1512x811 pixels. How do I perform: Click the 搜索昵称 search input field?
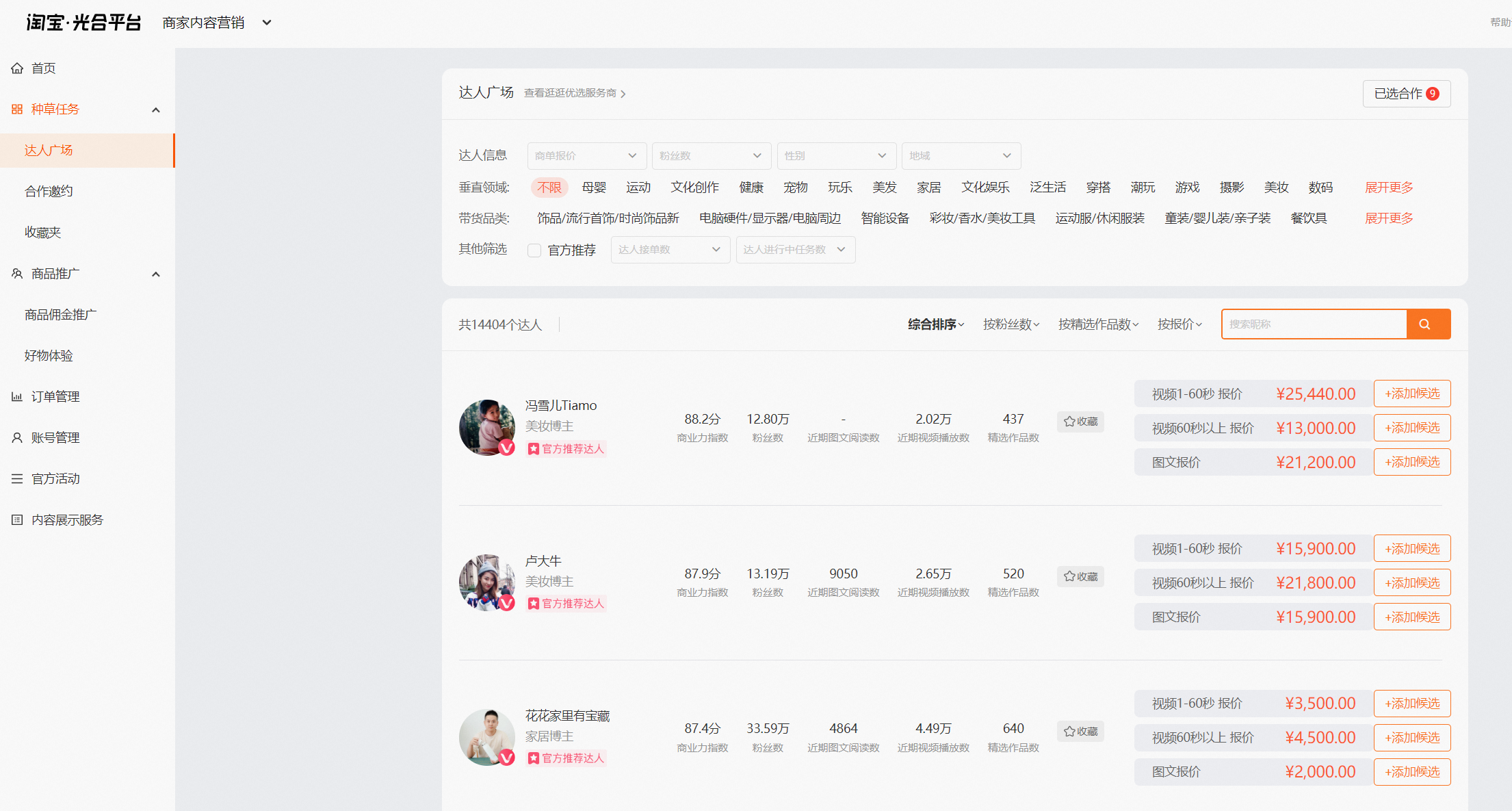point(1314,324)
